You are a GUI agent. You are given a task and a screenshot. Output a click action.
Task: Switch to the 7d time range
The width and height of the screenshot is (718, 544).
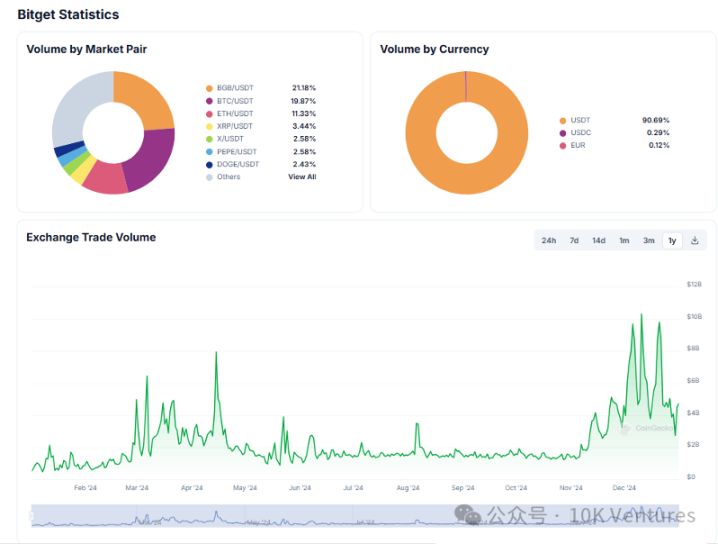[574, 240]
